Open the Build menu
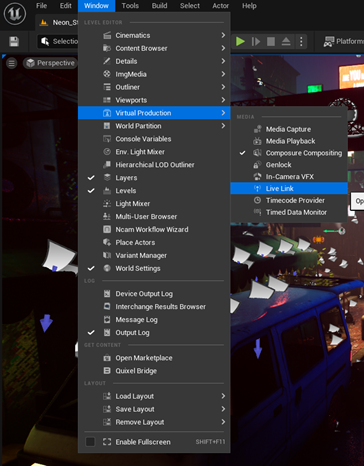 [159, 6]
